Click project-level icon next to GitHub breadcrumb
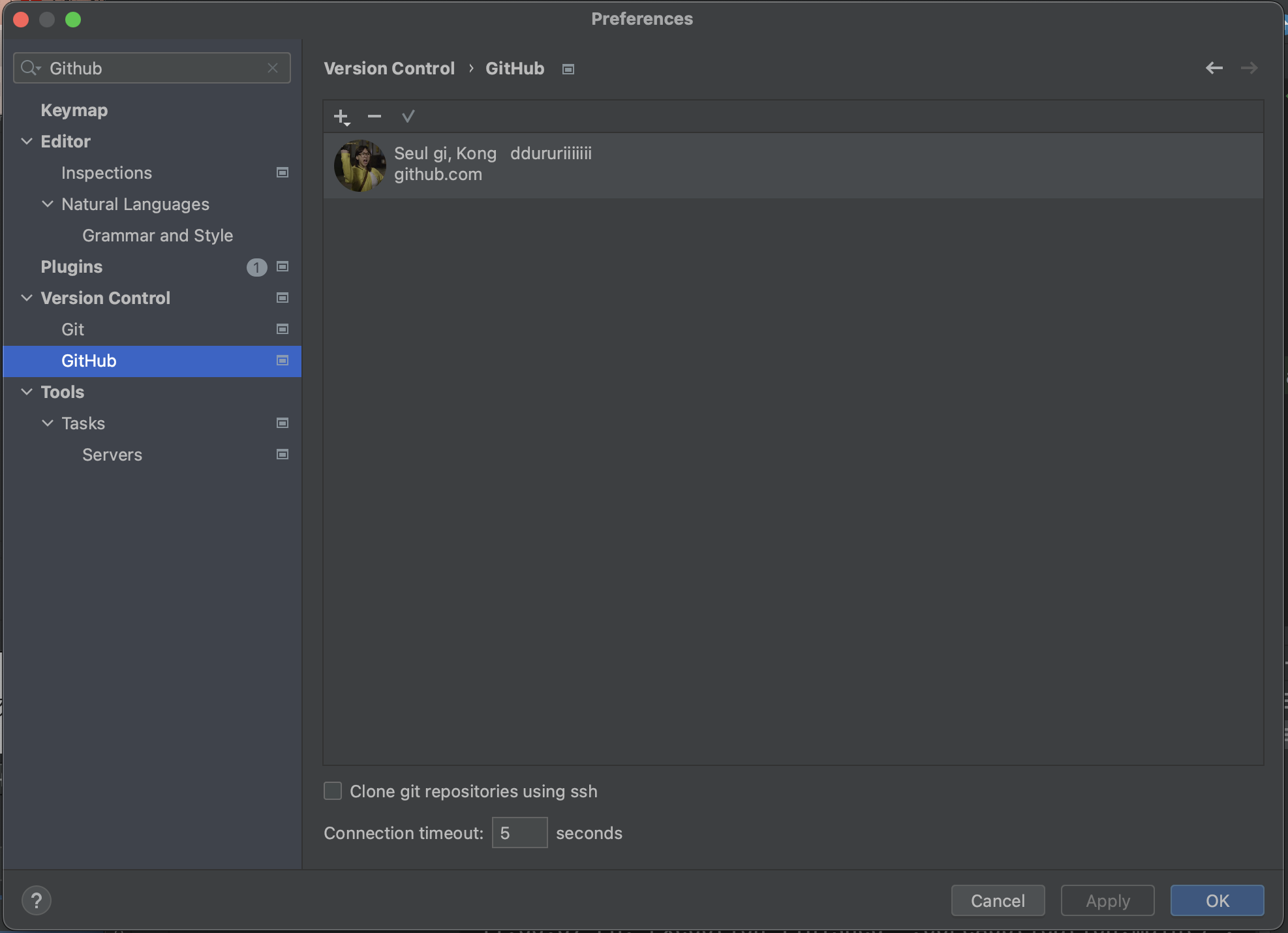1288x933 pixels. point(568,69)
